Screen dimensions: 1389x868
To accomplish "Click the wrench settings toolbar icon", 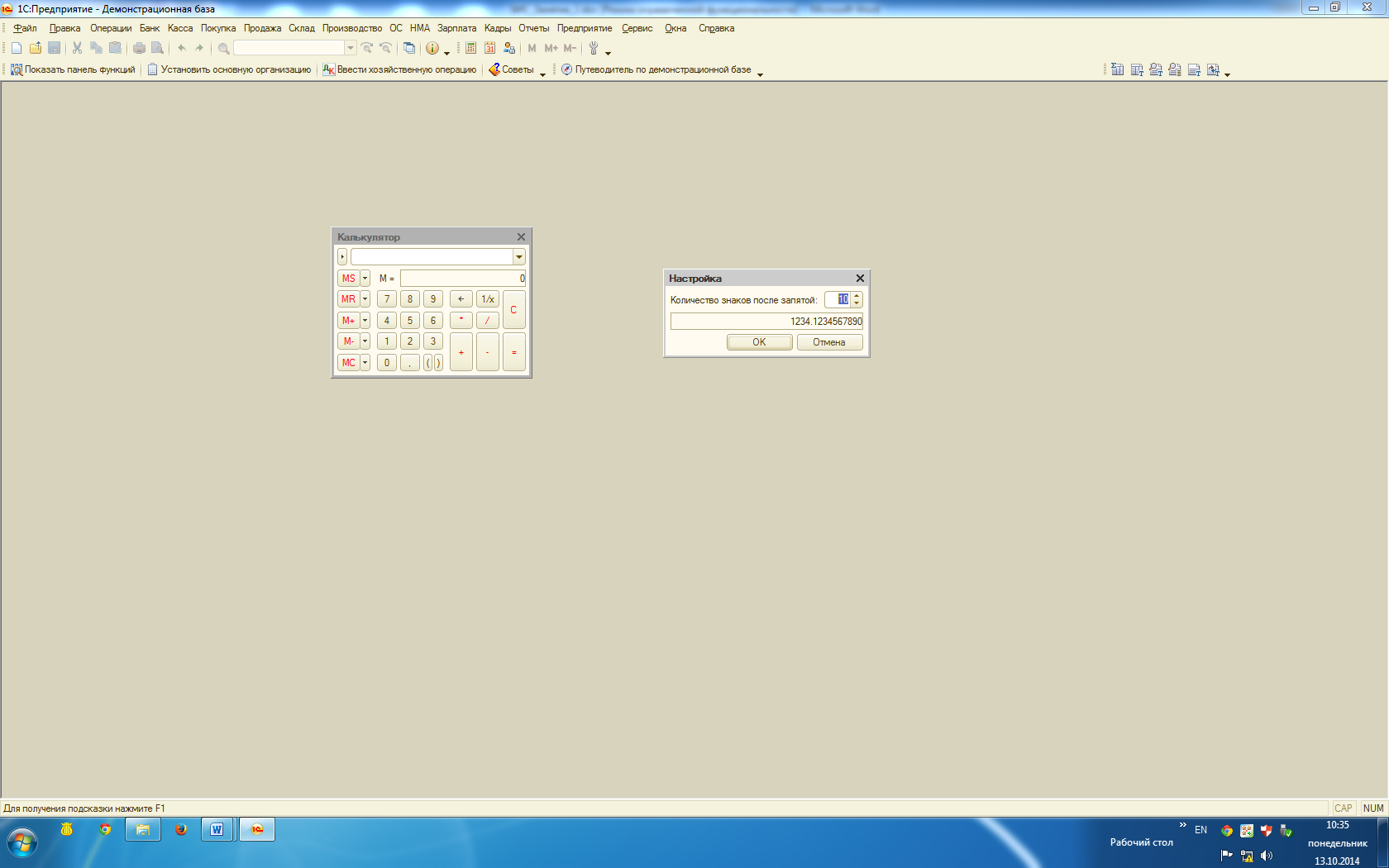I will (x=593, y=48).
